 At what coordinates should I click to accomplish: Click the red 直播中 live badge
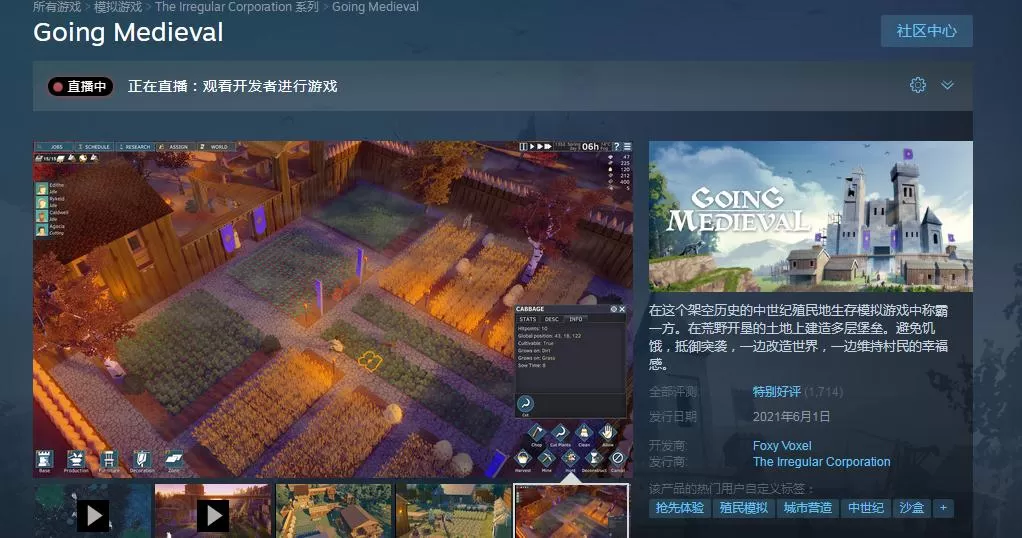pos(80,87)
